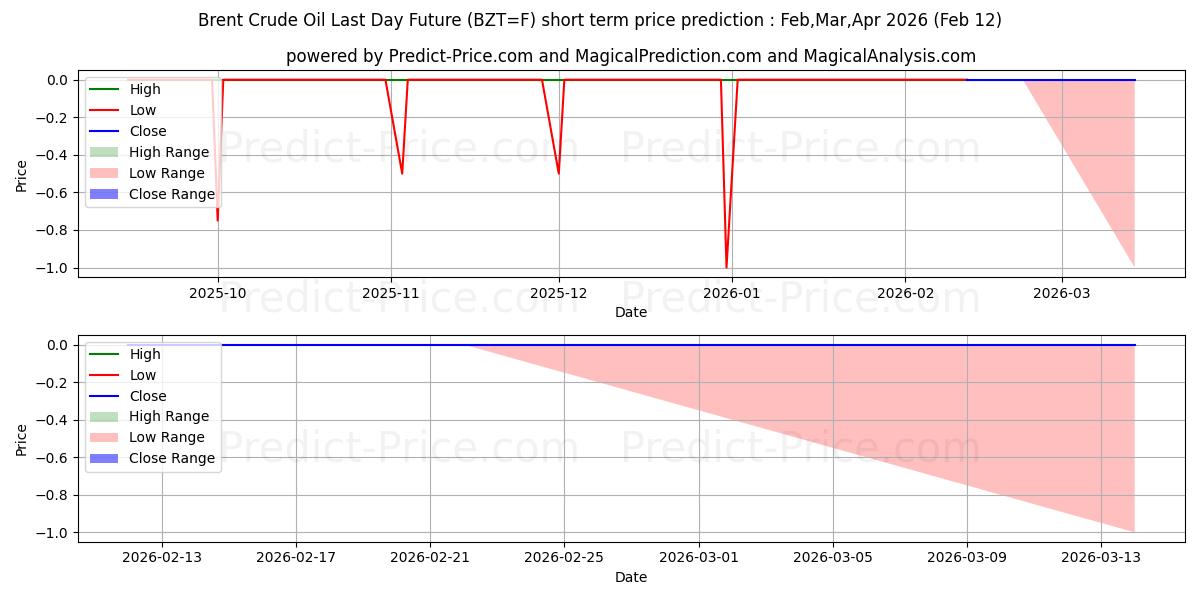This screenshot has height=600, width=1200.
Task: Click the High Range swatch in bottom legend
Action: click(103, 416)
